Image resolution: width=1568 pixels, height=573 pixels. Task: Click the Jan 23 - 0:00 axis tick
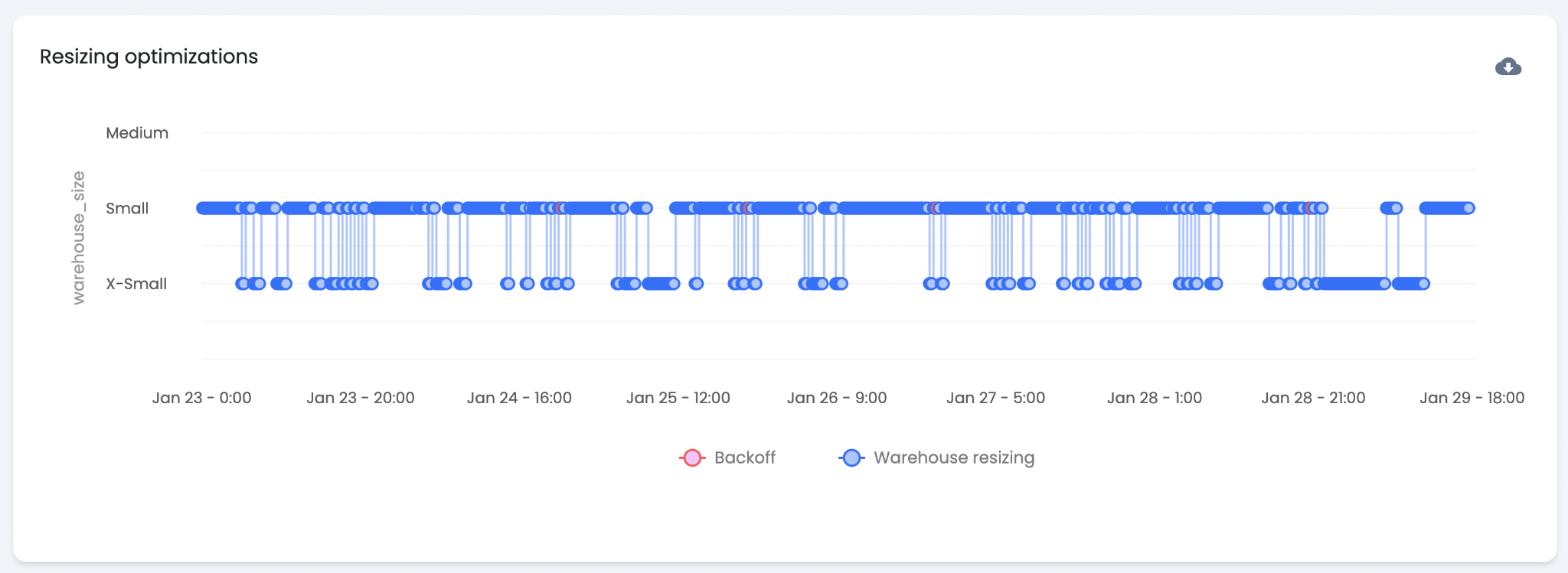(201, 398)
